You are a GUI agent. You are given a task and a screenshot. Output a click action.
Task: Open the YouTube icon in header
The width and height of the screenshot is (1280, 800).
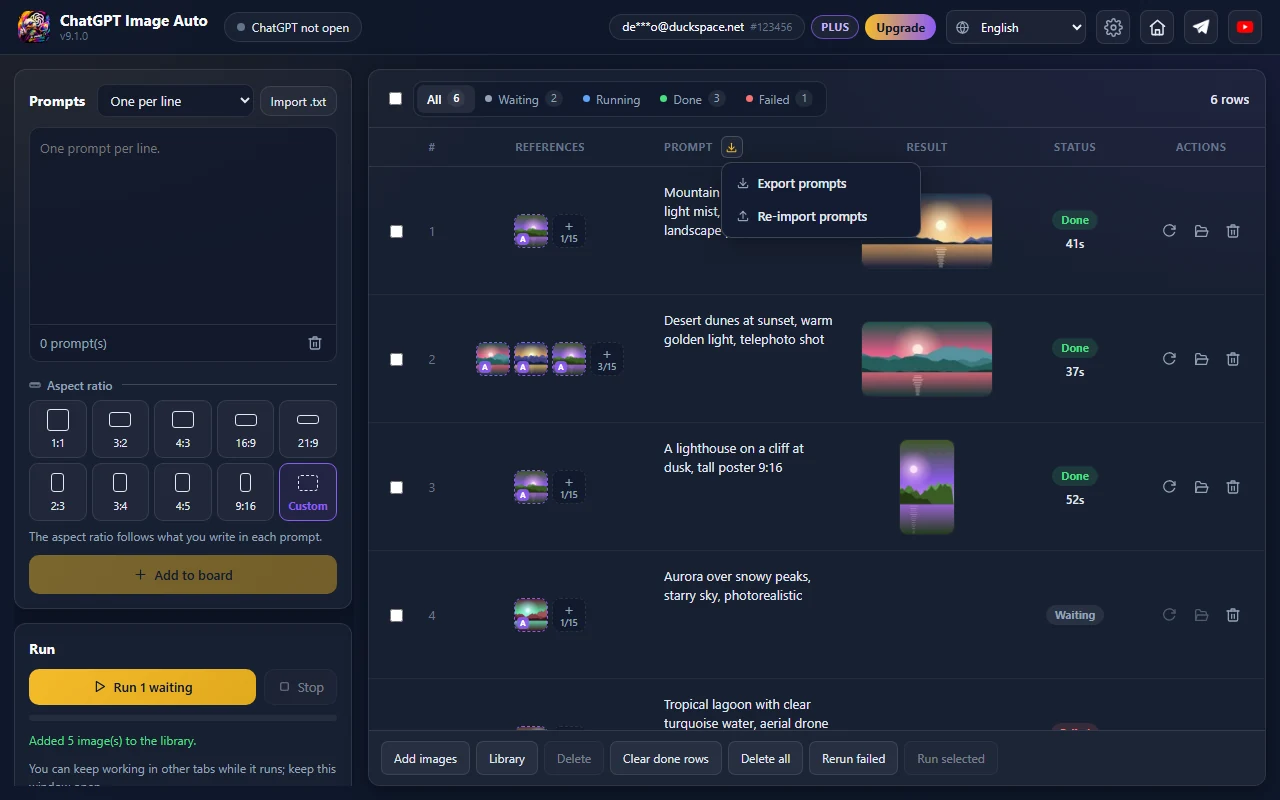click(x=1245, y=28)
